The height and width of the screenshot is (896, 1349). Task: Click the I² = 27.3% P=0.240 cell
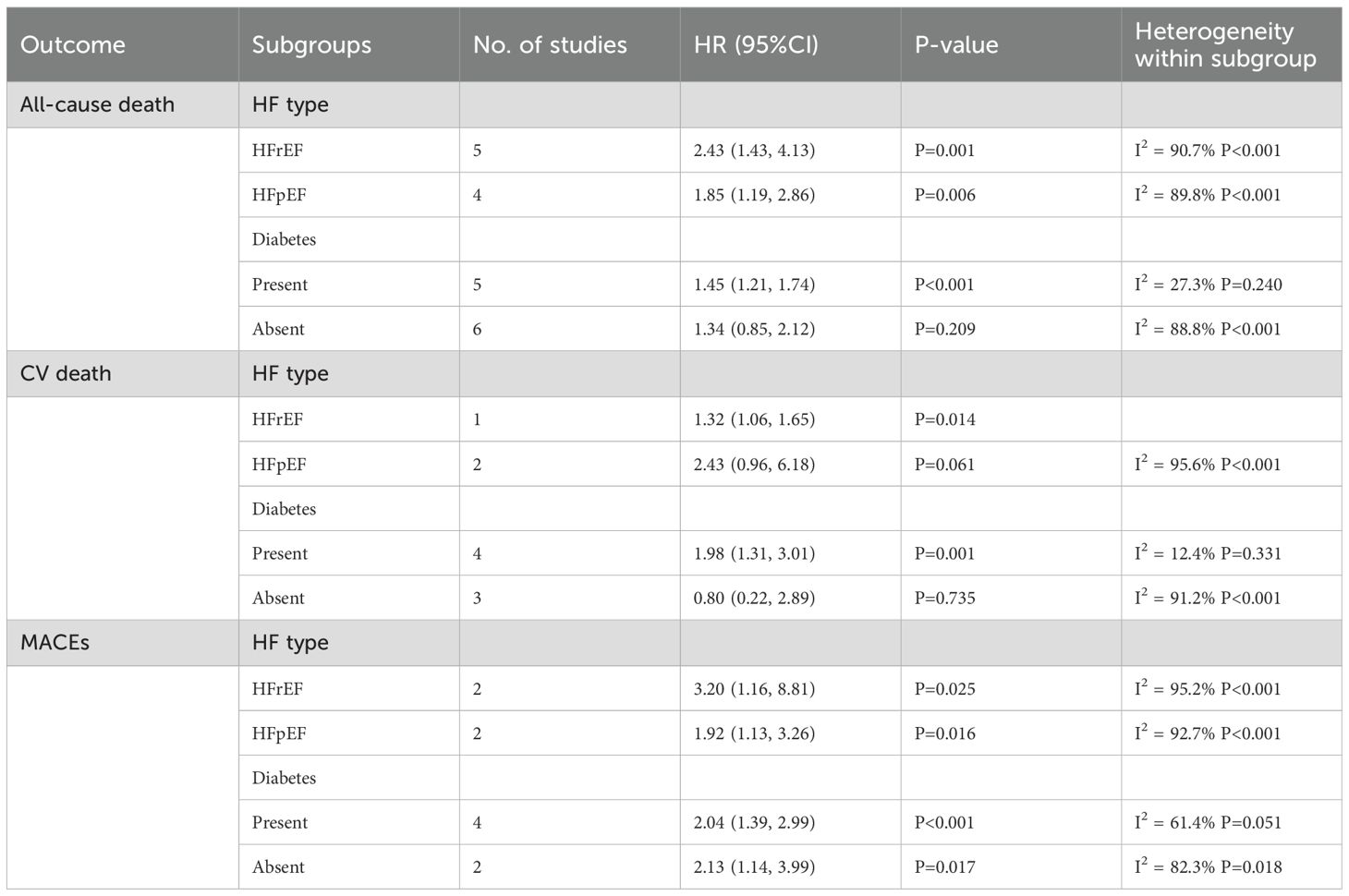coord(1208,284)
